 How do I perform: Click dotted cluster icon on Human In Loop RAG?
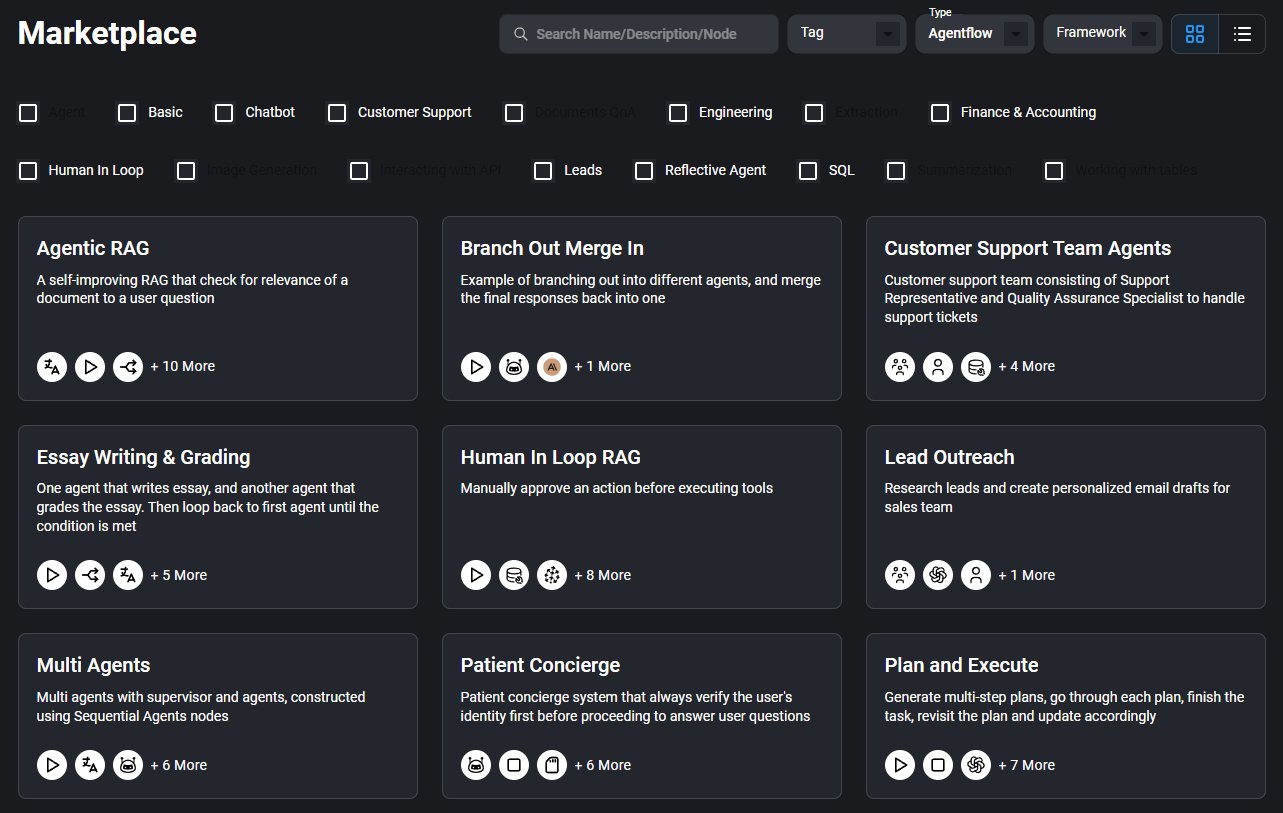coord(552,575)
